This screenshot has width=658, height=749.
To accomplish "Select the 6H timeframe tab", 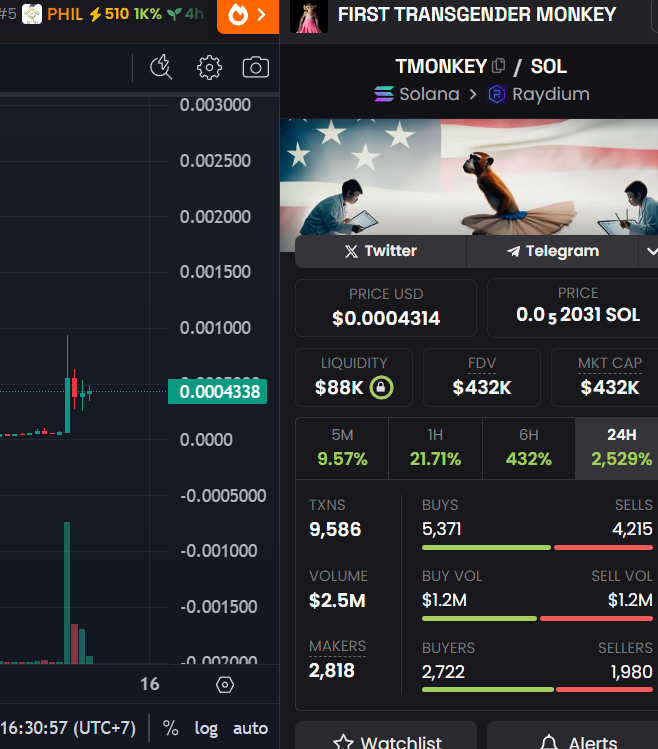I will pyautogui.click(x=529, y=448).
